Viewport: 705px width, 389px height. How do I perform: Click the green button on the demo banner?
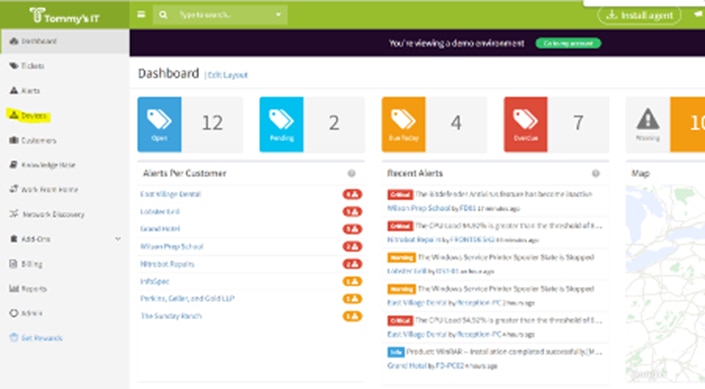point(568,43)
